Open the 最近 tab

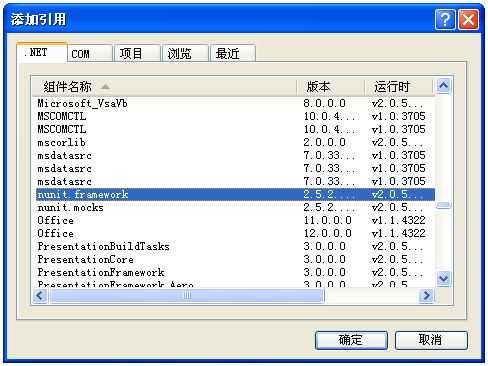tap(233, 54)
